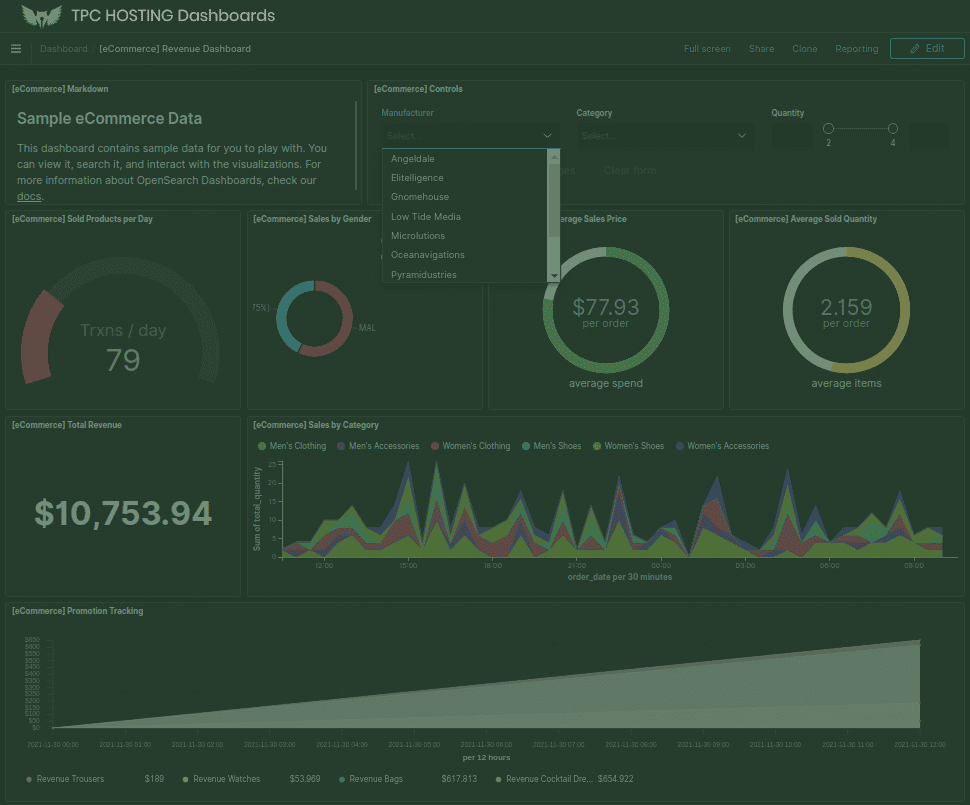Select Angeldale from manufacturer list
Viewport: 970px width, 805px height.
tap(413, 159)
